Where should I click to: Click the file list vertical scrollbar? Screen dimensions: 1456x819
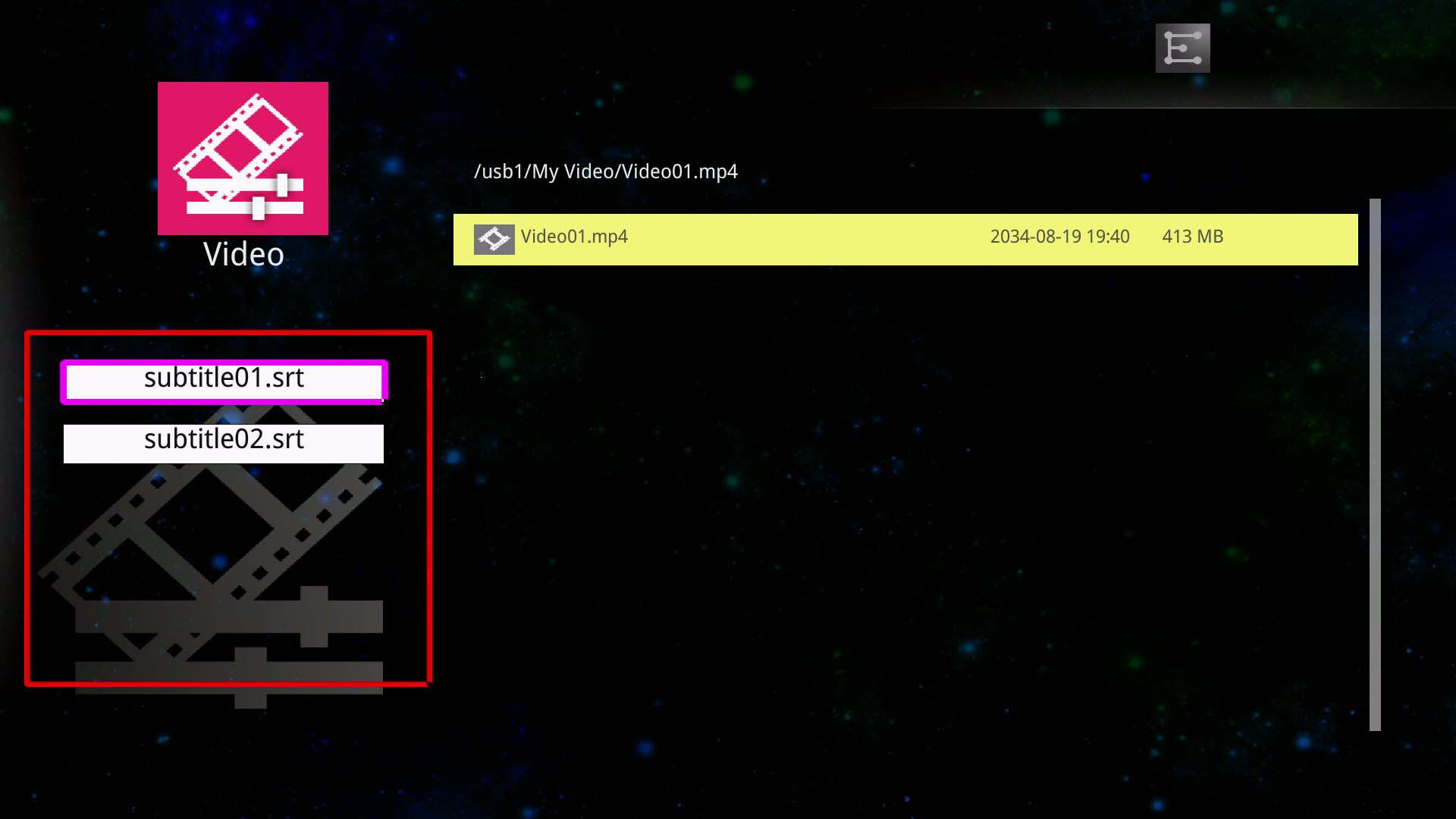1375,465
